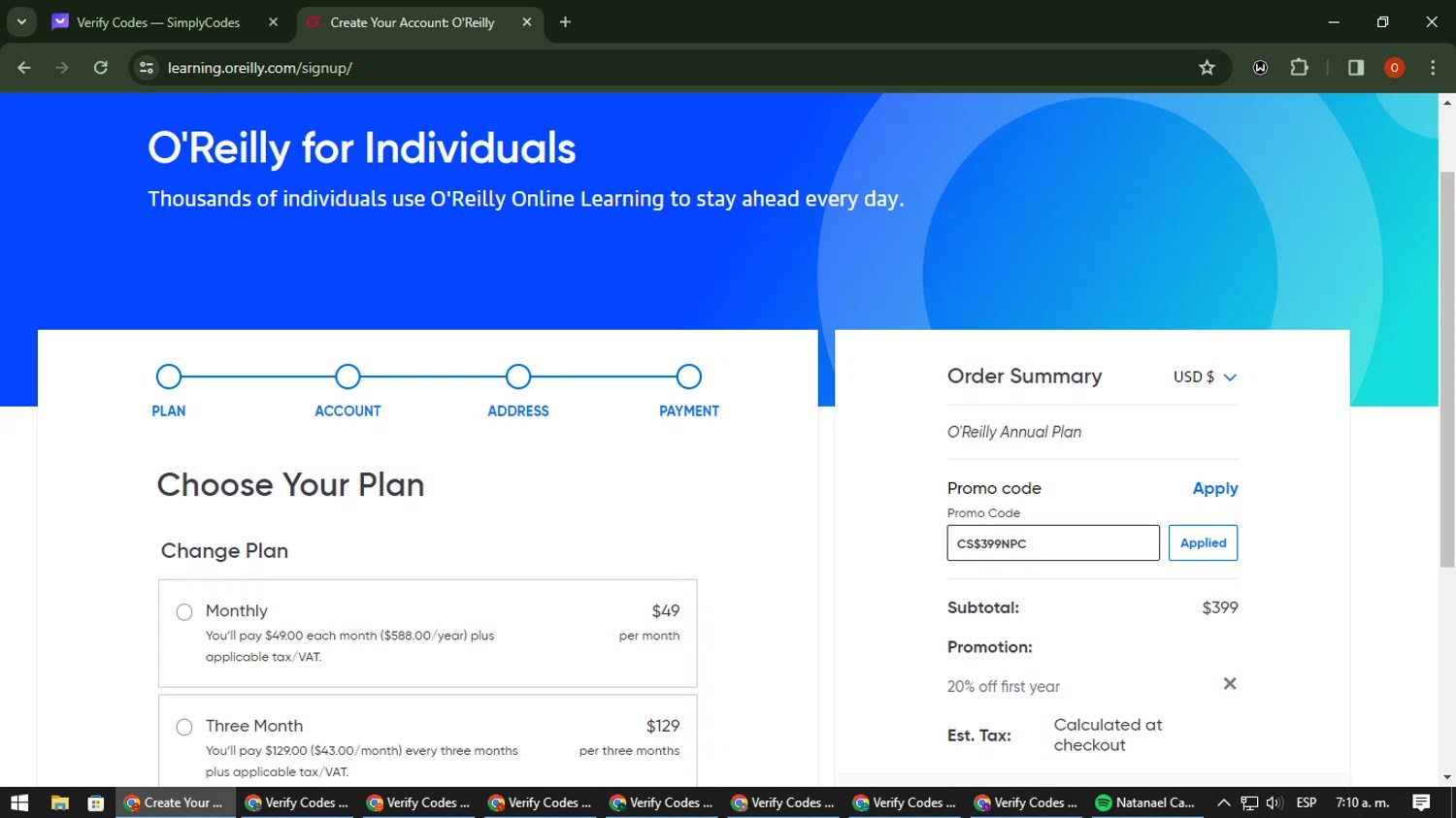Open the Chrome three-dot menu

1433,68
